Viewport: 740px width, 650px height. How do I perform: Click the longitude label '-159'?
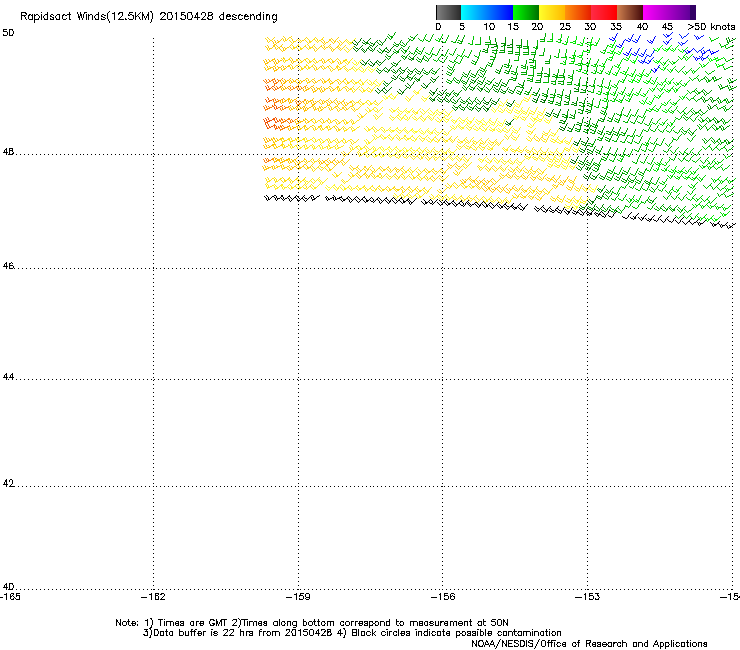pos(298,597)
